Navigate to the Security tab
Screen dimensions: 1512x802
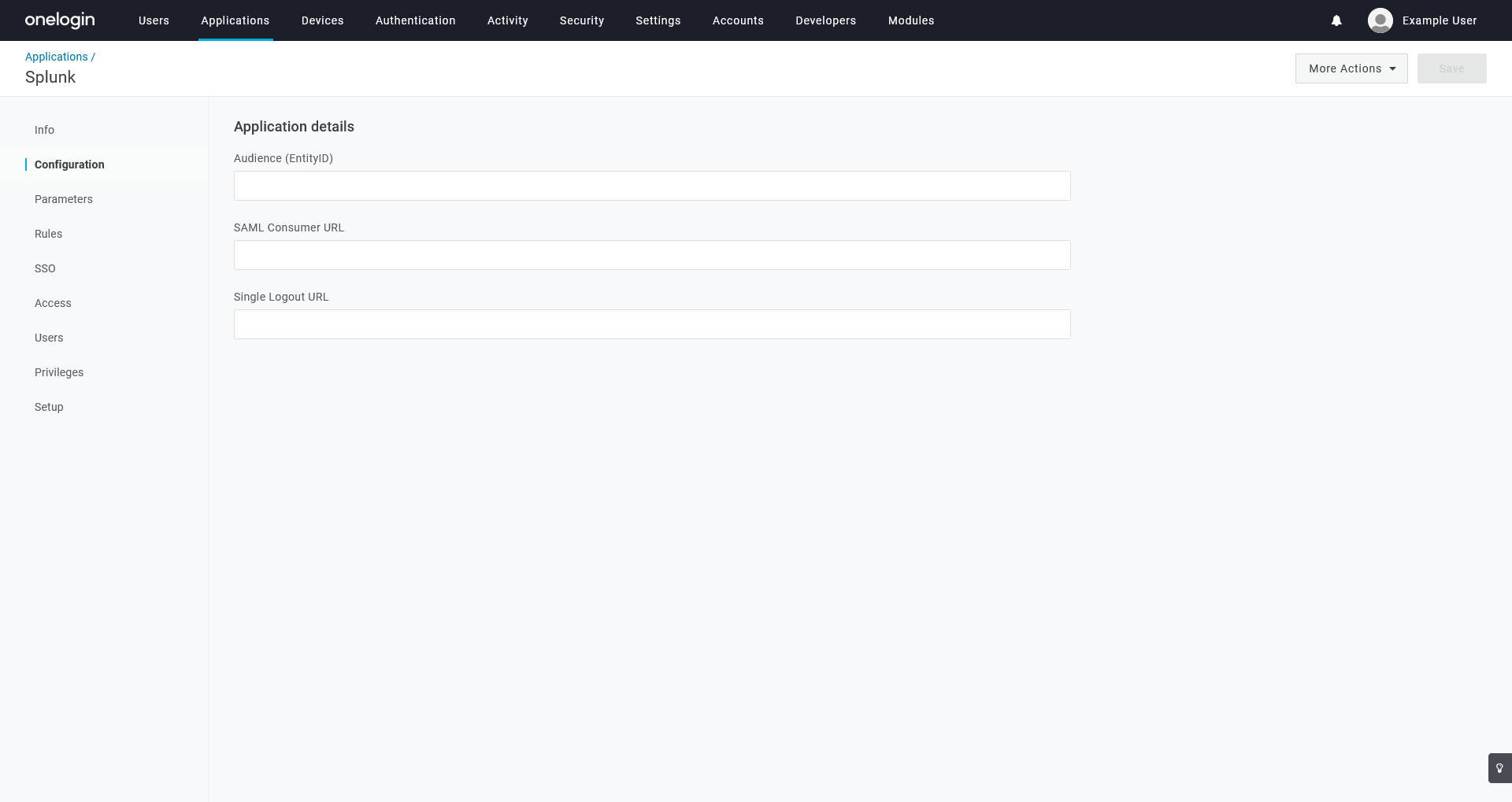581,20
